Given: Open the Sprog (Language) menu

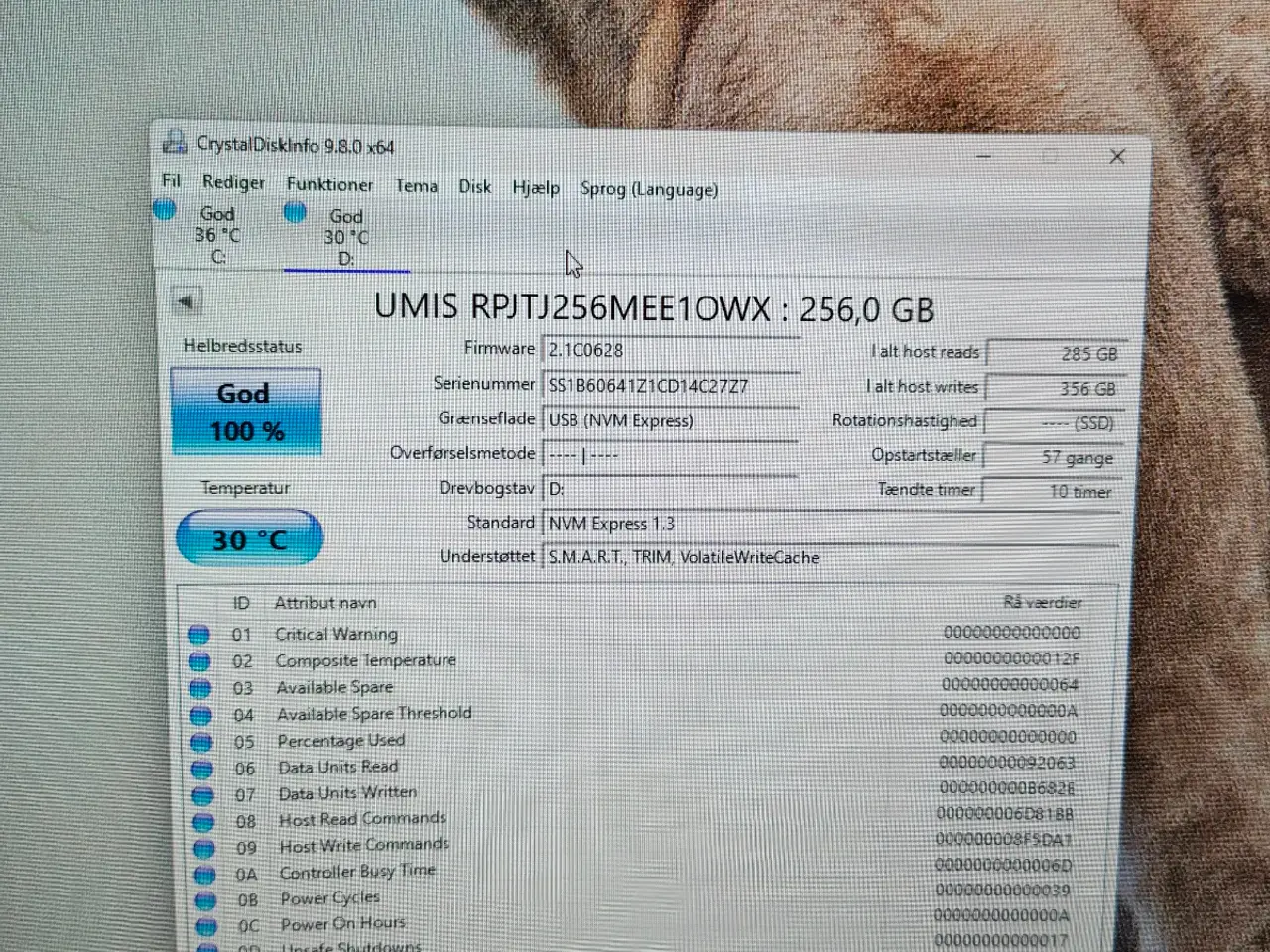Looking at the screenshot, I should (649, 189).
